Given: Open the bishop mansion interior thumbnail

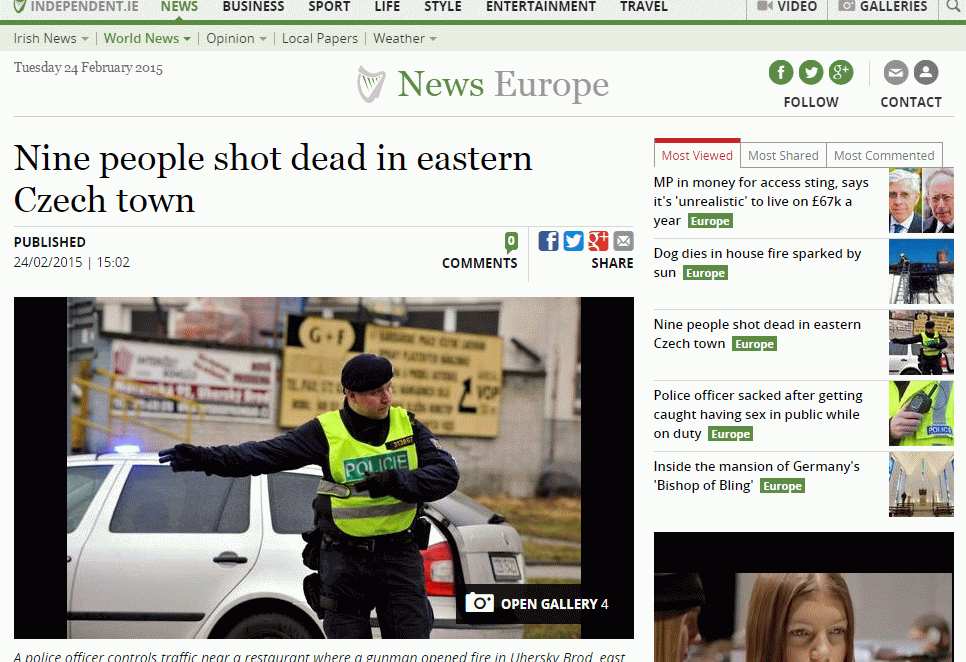Looking at the screenshot, I should (921, 484).
